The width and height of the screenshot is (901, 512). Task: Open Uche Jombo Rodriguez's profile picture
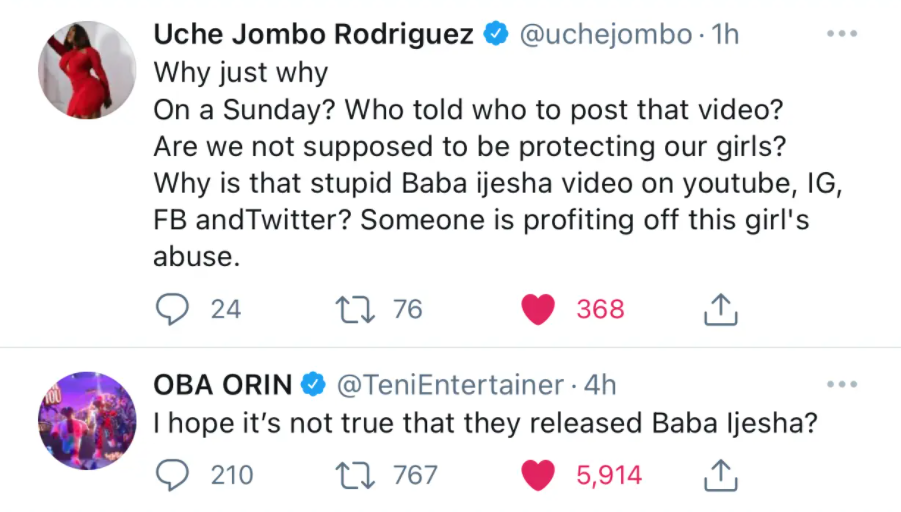(x=85, y=70)
